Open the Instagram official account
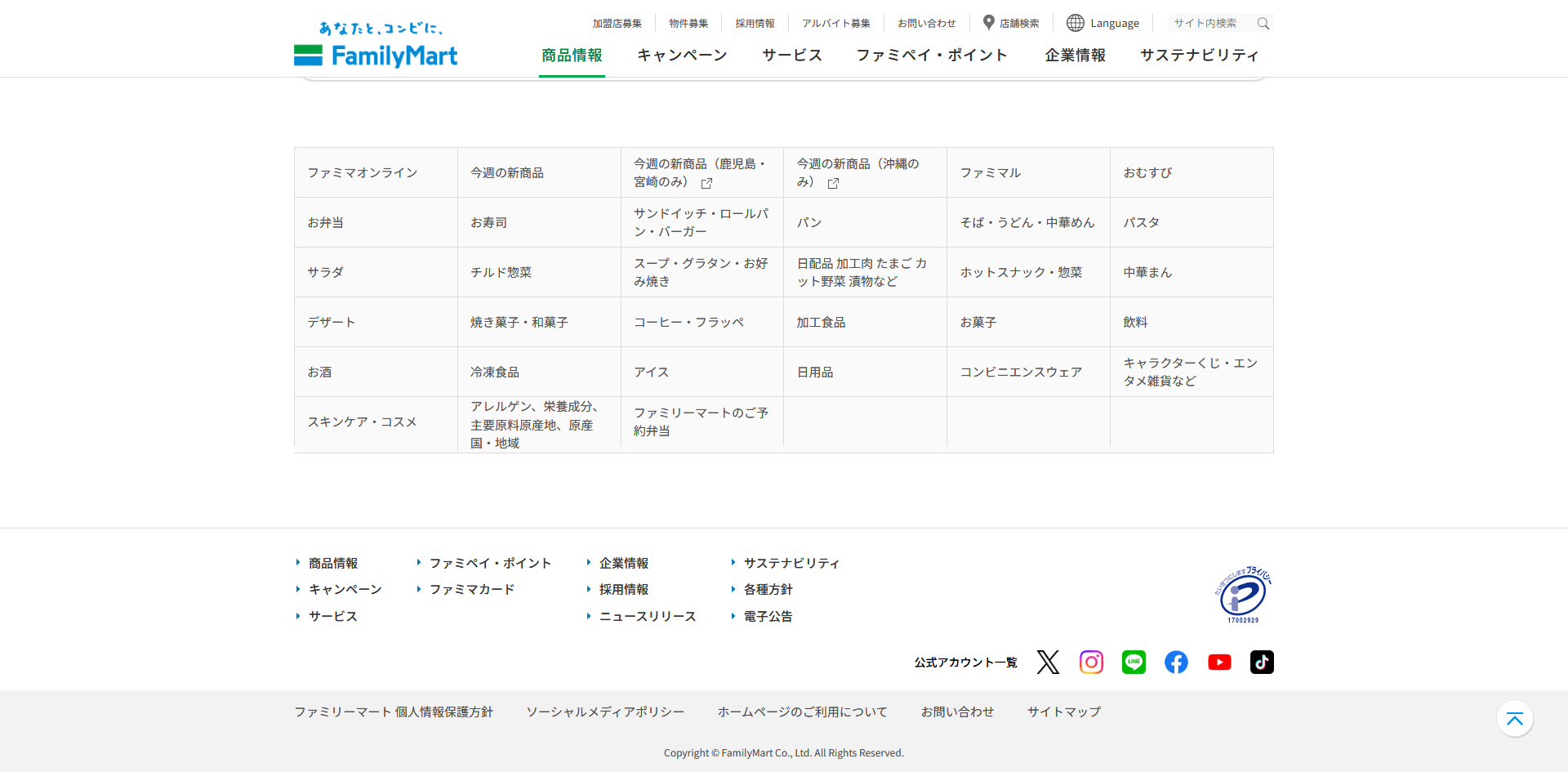 pos(1091,662)
